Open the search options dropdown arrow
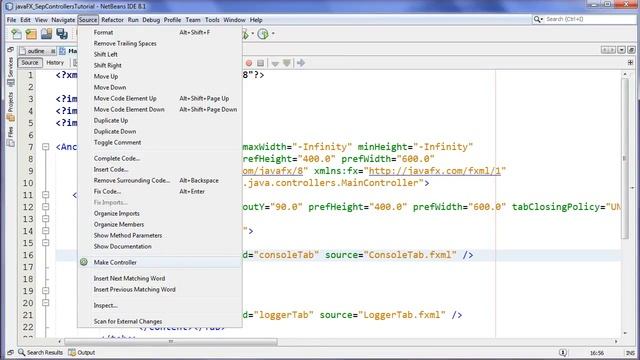The height and width of the screenshot is (360, 640). point(542,20)
